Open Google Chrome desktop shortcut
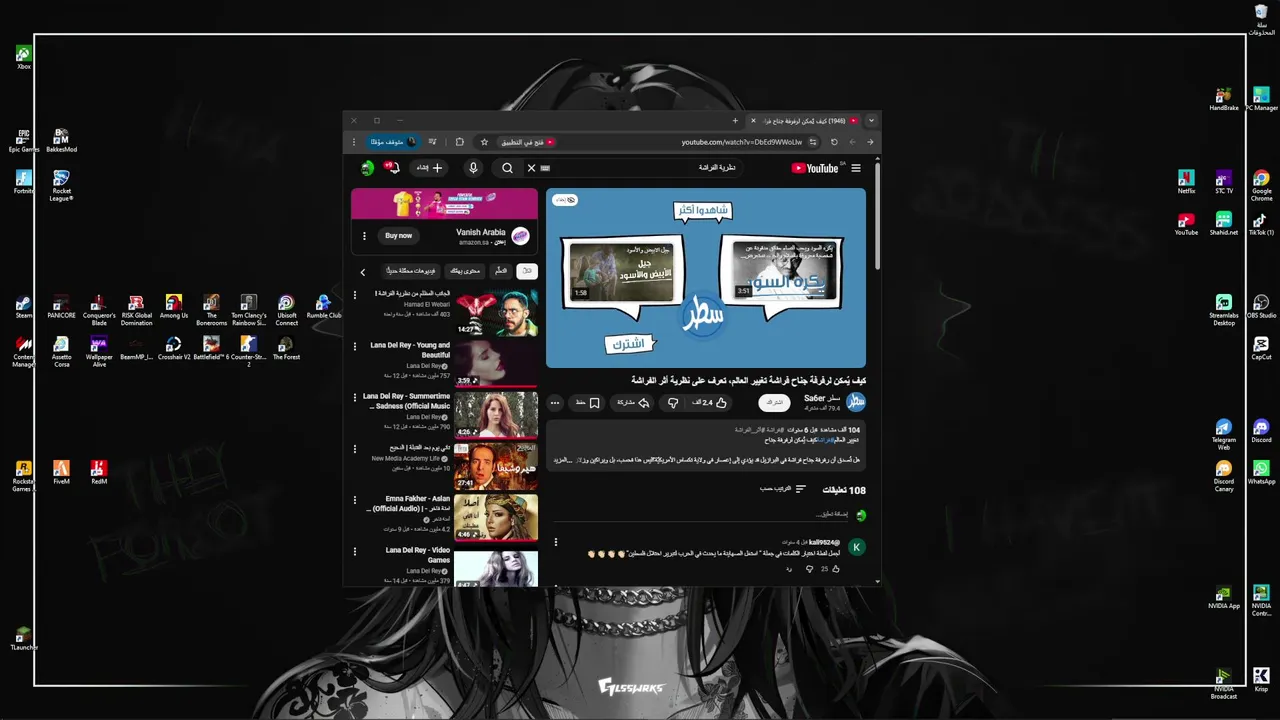 pos(1261,185)
